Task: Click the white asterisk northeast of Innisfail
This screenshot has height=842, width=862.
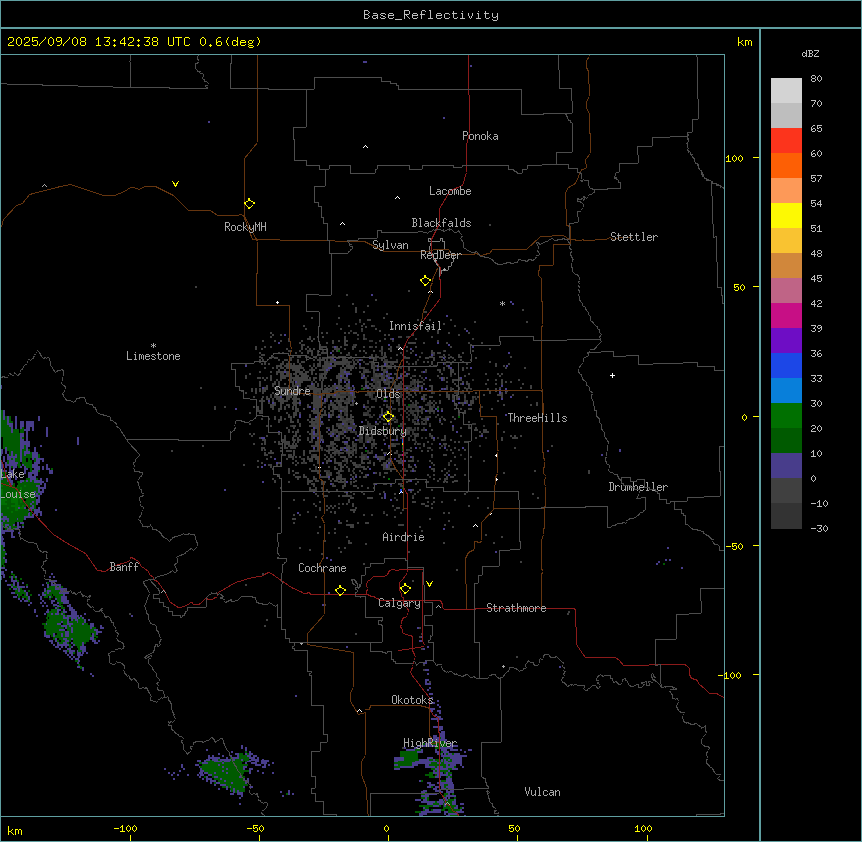Action: (502, 303)
